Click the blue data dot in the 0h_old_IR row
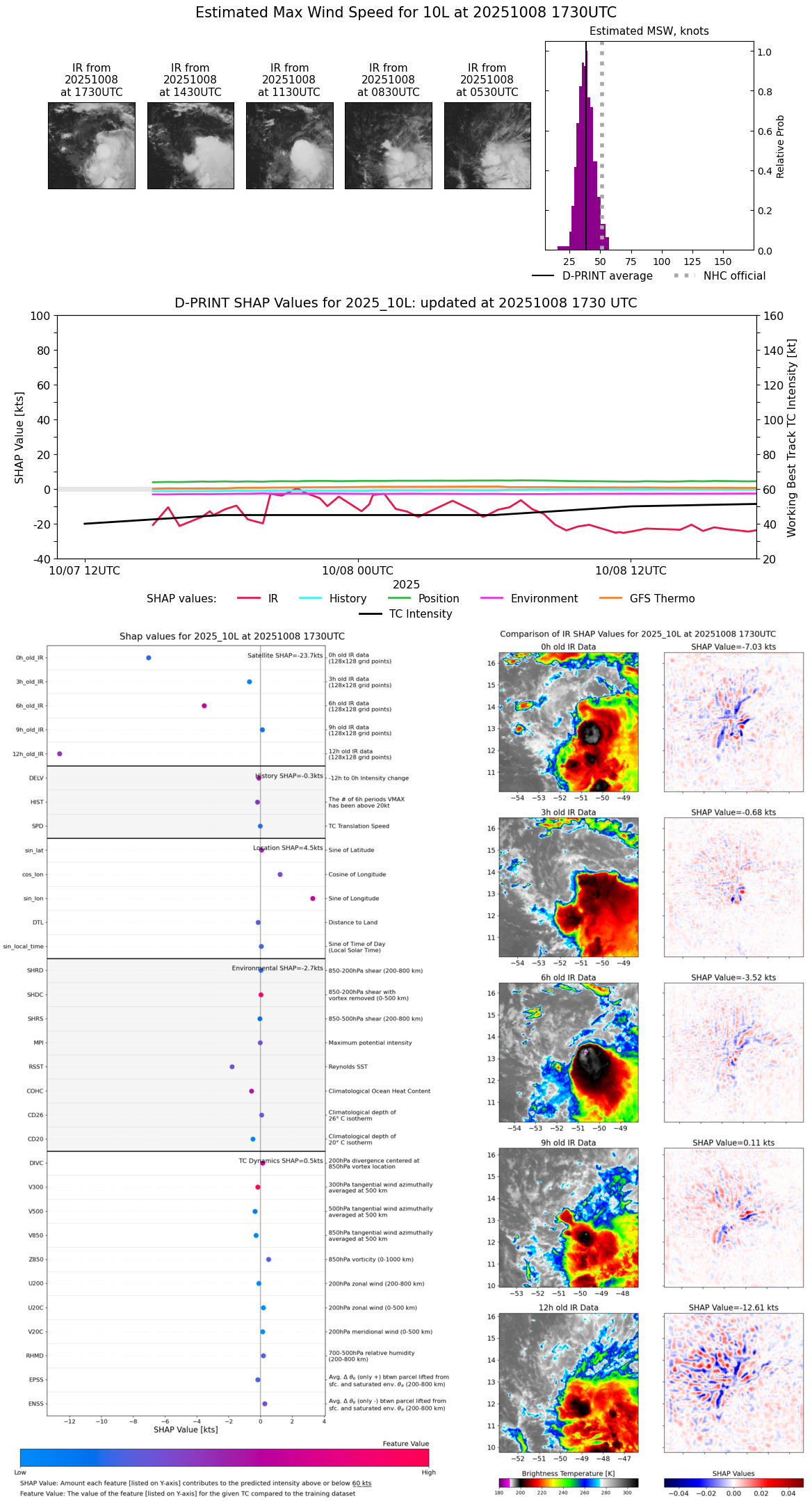 (149, 658)
